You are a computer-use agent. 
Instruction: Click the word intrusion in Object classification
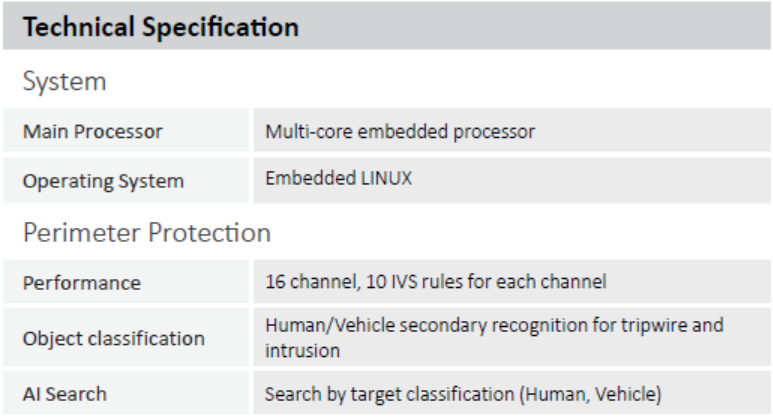[x=303, y=350]
